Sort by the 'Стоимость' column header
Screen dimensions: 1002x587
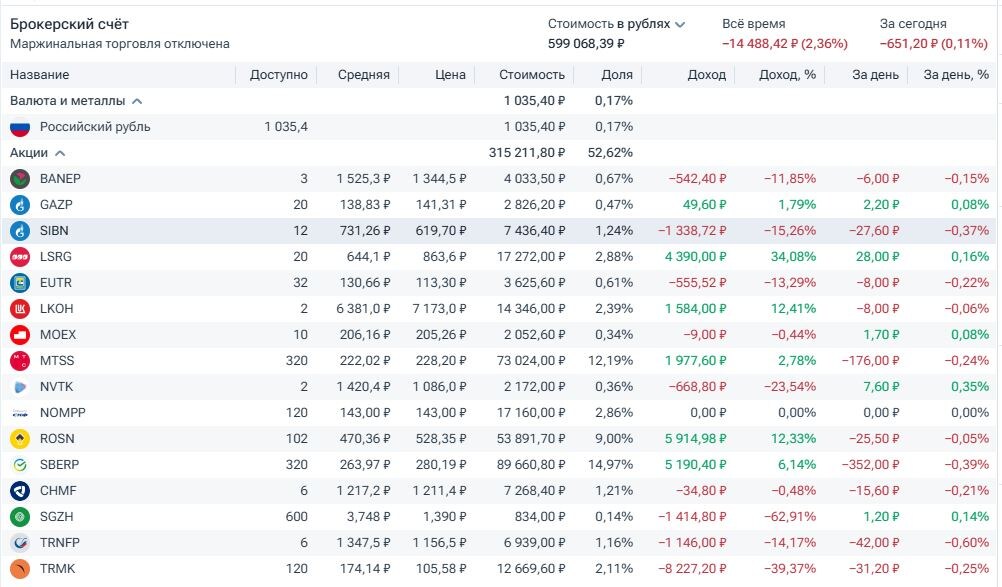533,75
